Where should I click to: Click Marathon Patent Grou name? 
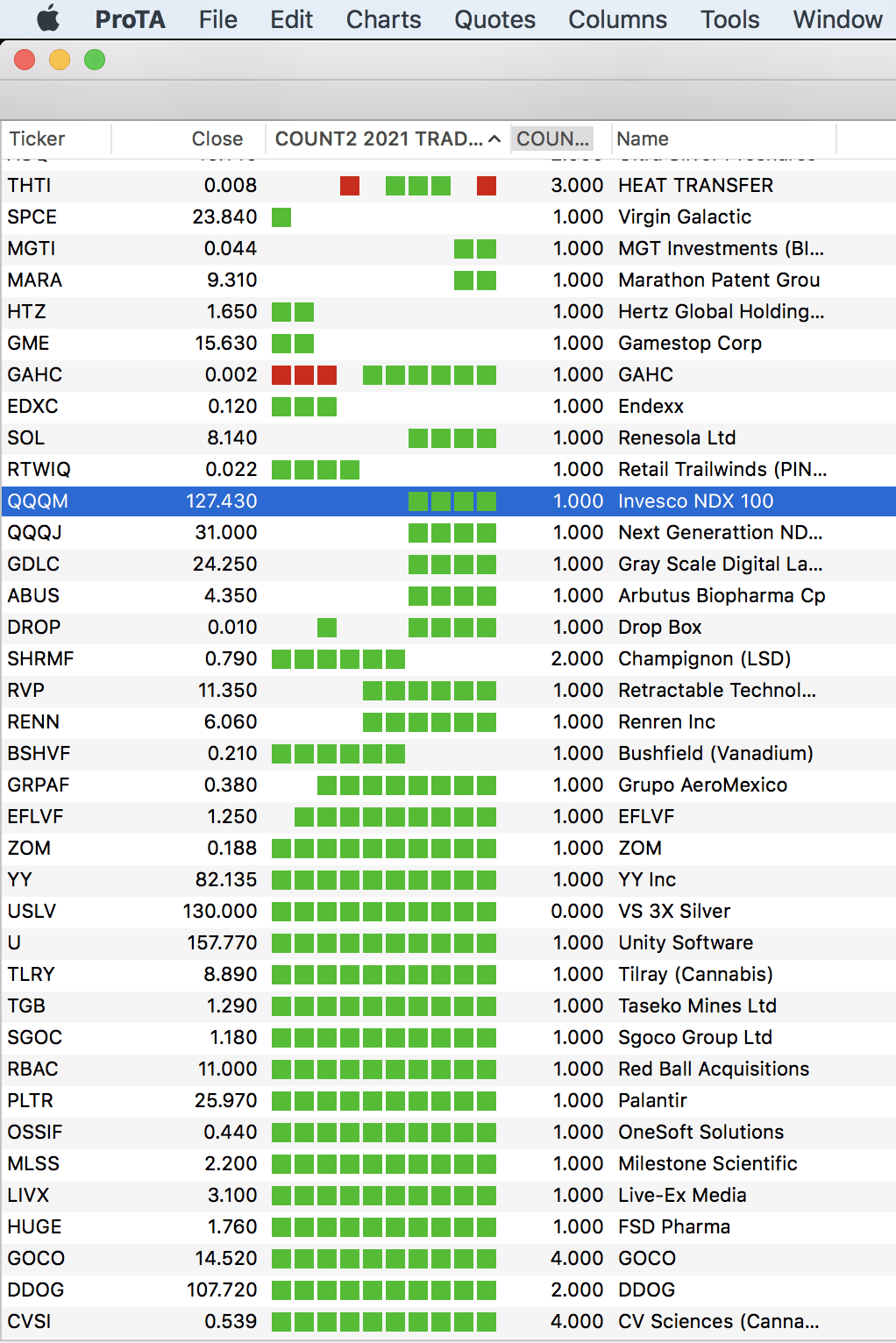point(719,281)
